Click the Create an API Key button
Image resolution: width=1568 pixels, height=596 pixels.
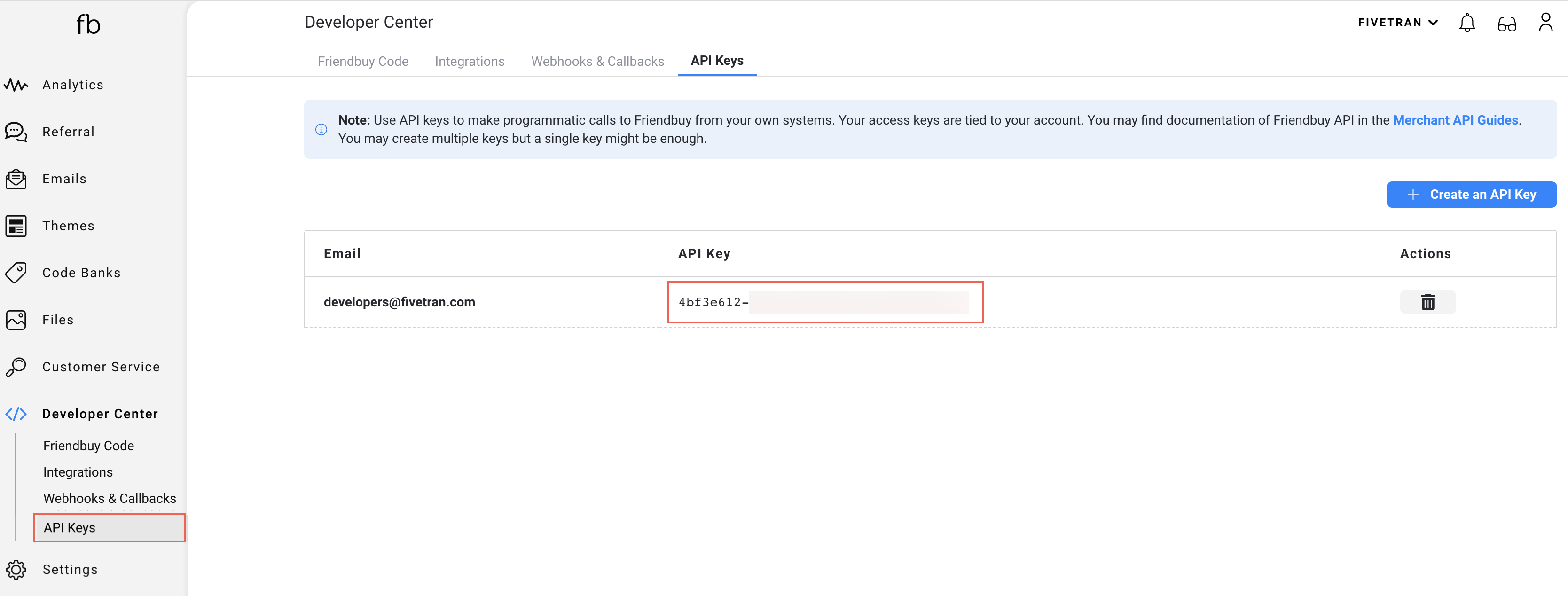point(1471,194)
